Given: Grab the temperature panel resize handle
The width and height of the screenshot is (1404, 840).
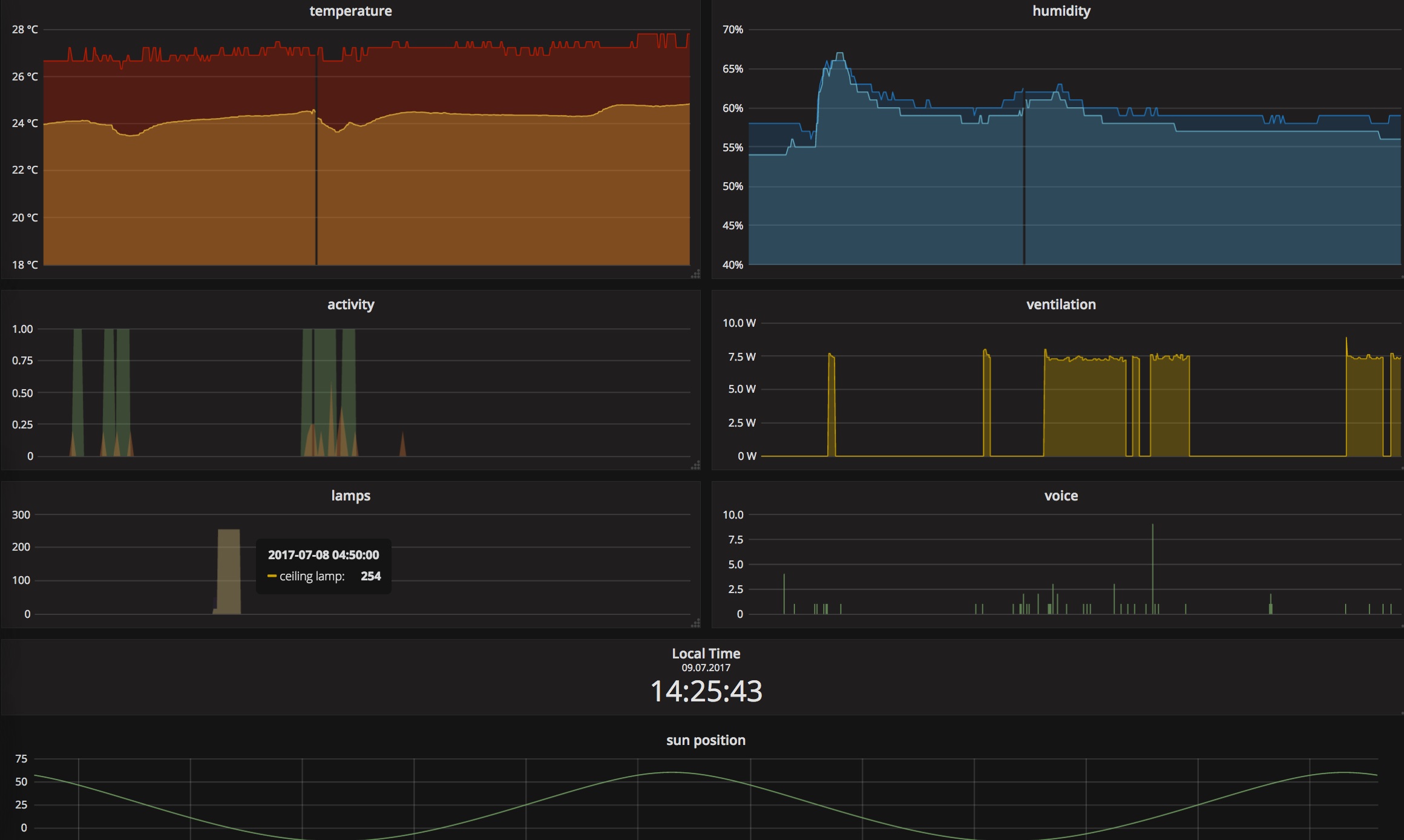Looking at the screenshot, I should tap(696, 274).
